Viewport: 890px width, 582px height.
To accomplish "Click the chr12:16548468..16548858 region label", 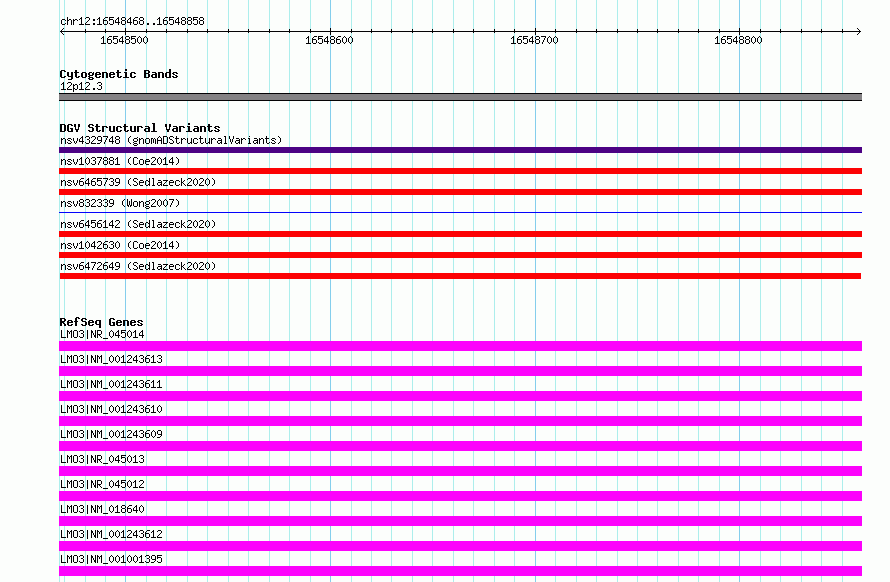I will click(x=132, y=22).
